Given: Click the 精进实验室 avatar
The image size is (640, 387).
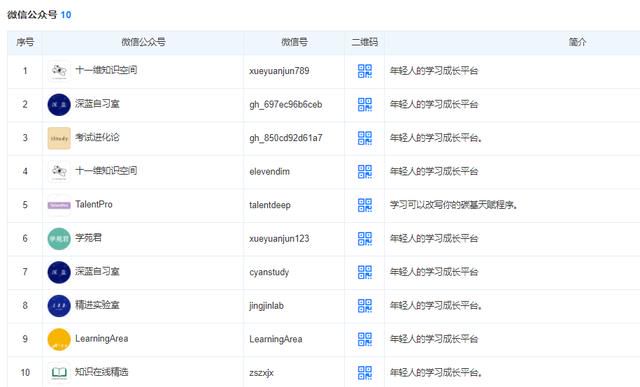Looking at the screenshot, I should click(x=59, y=305).
